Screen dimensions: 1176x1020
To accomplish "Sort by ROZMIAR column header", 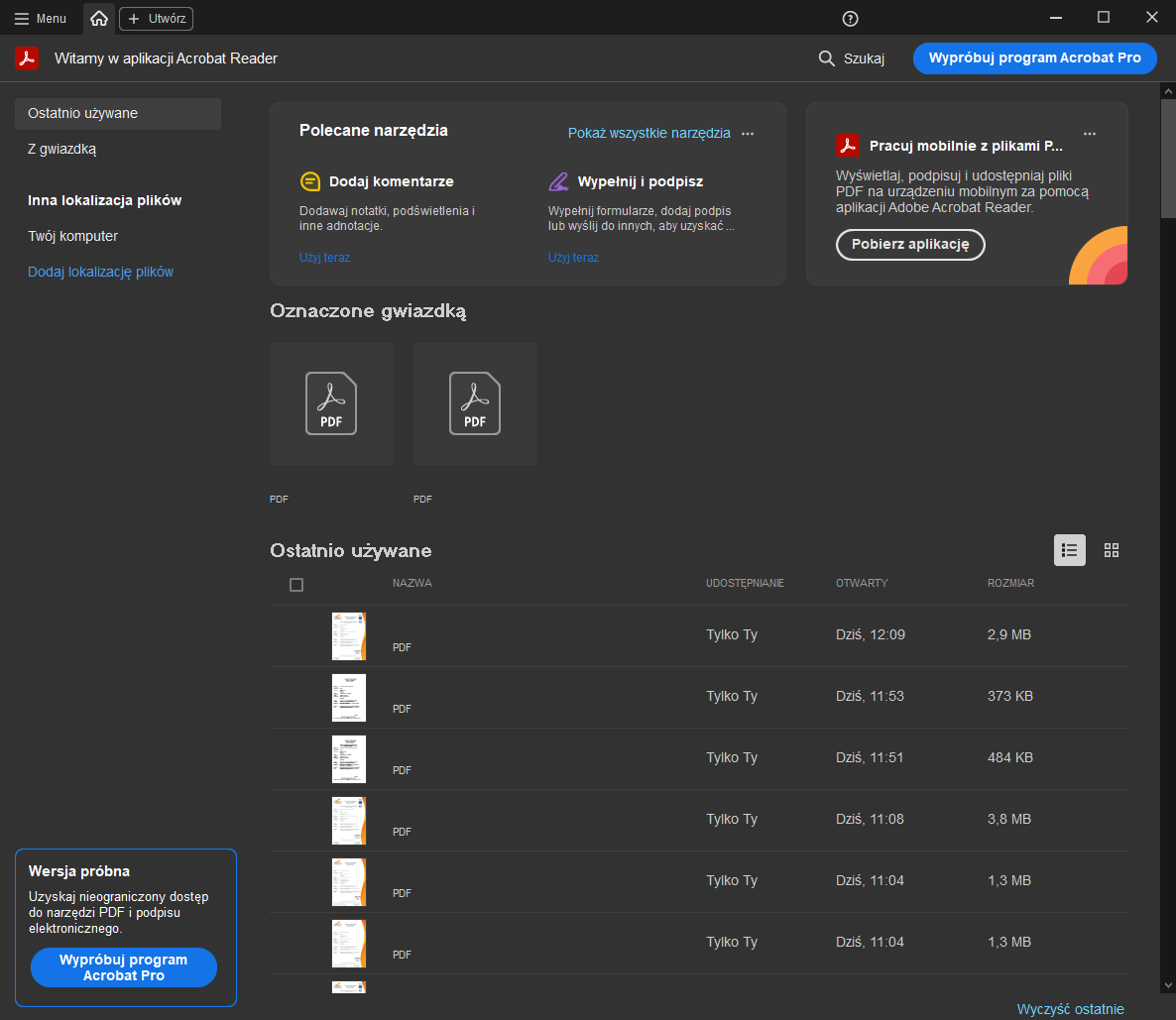I will 1010,583.
